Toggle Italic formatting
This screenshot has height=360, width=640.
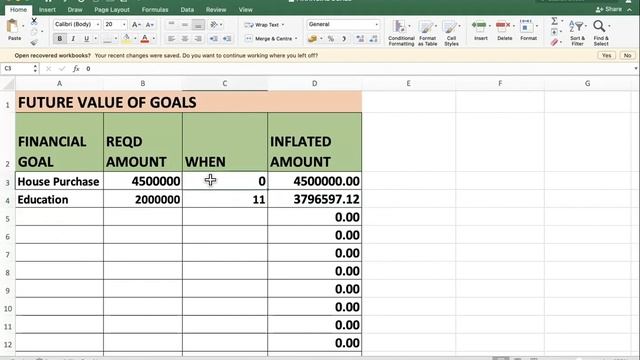tap(73, 39)
